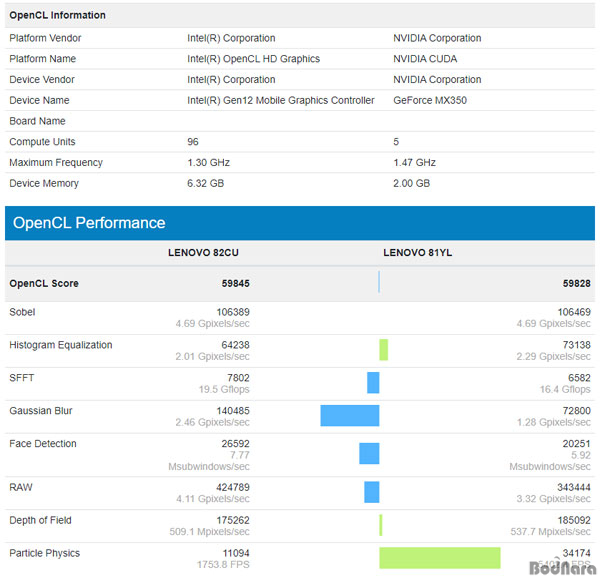Select the 59845 OpenCL score
Screen dimensions: 600x578
tap(236, 283)
